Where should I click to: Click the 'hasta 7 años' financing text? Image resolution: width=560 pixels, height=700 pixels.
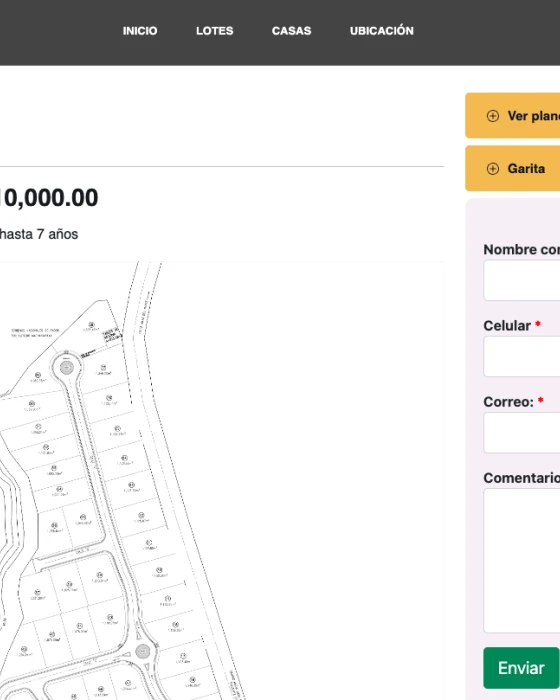click(x=39, y=234)
